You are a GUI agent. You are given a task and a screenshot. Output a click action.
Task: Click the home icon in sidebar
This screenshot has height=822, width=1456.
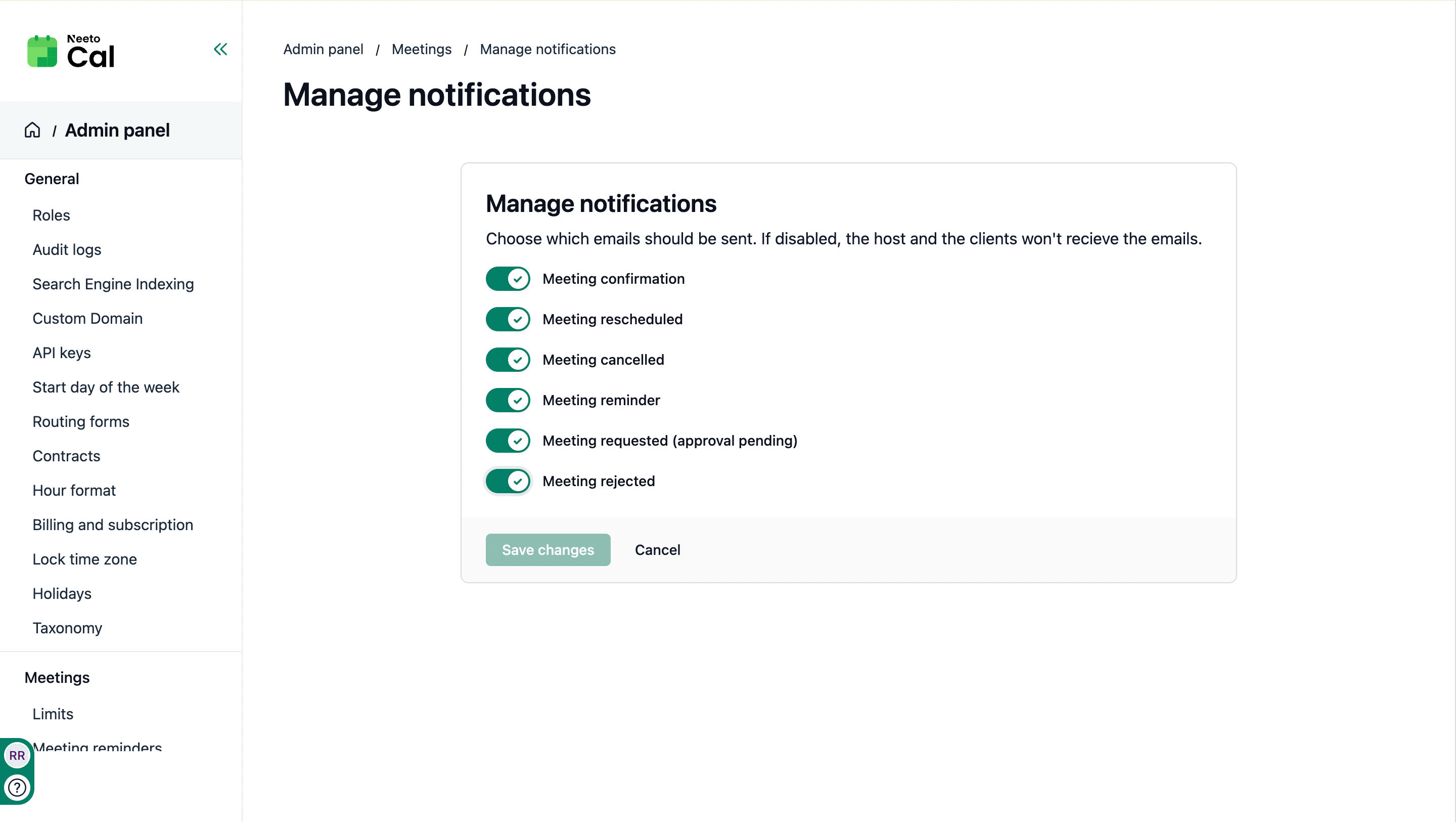coord(32,130)
